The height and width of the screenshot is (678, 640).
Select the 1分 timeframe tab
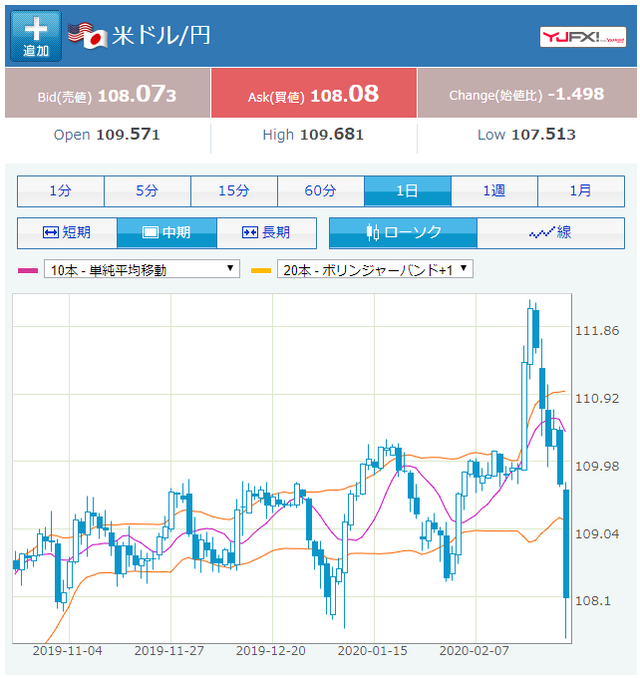61,191
